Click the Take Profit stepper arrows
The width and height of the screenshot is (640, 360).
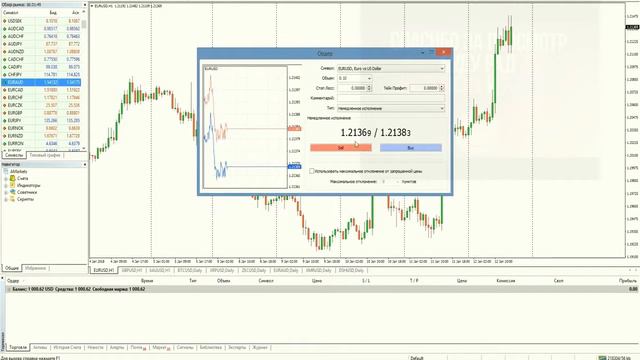pos(442,88)
